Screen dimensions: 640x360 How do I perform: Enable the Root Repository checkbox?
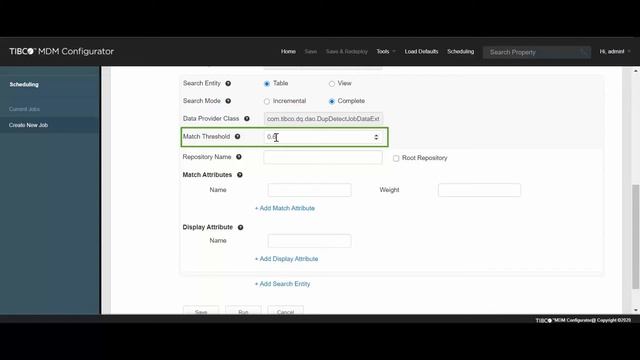(396, 158)
